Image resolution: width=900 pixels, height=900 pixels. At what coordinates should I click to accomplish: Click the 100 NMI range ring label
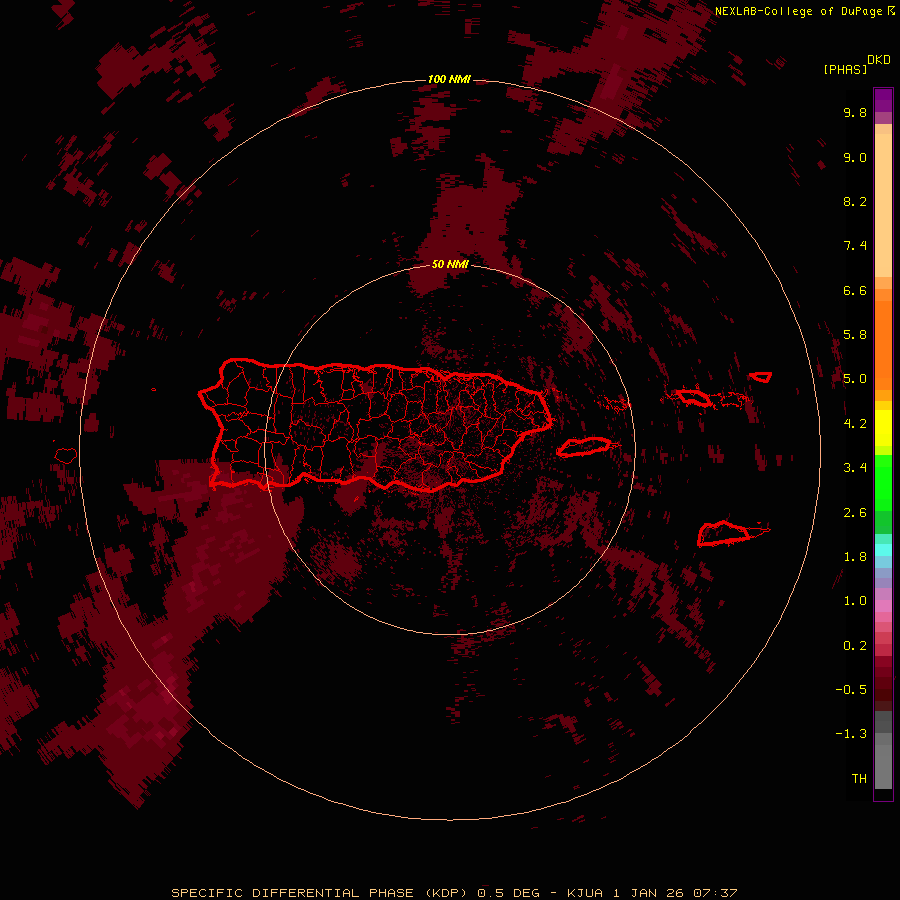click(449, 79)
